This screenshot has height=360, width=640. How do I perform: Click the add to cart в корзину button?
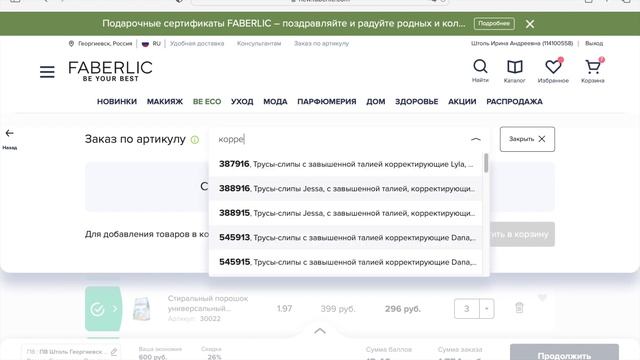click(522, 234)
